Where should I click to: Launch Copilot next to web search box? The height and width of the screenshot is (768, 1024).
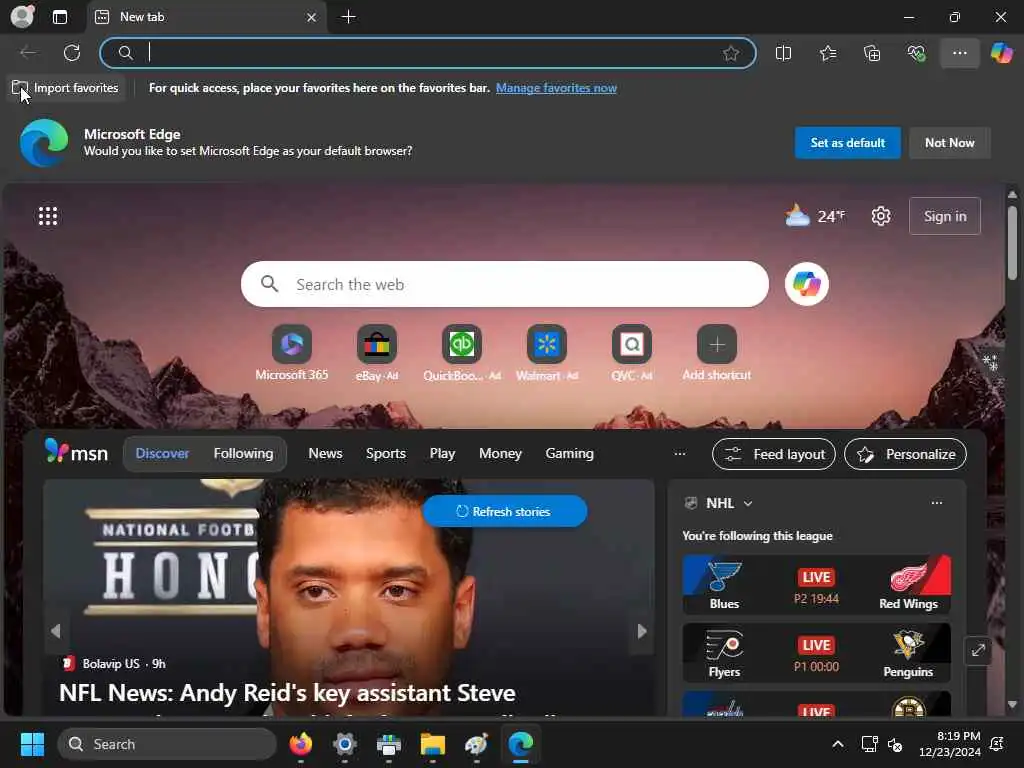tap(807, 284)
